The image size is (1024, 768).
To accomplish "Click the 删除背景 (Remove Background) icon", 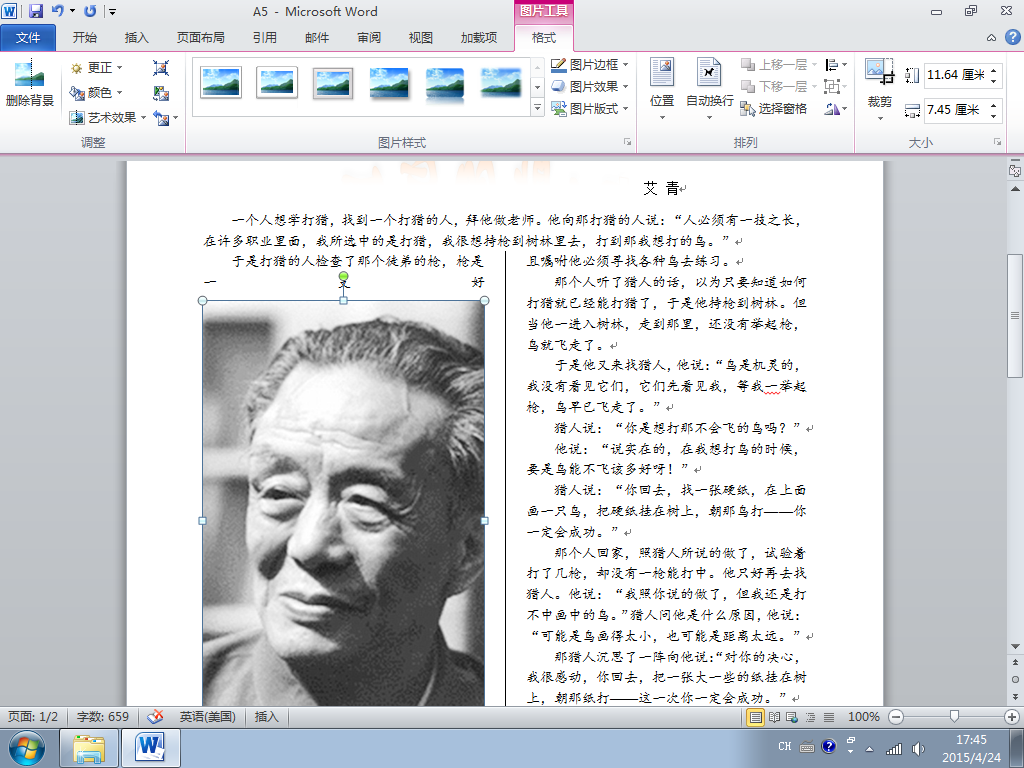I will point(29,84).
